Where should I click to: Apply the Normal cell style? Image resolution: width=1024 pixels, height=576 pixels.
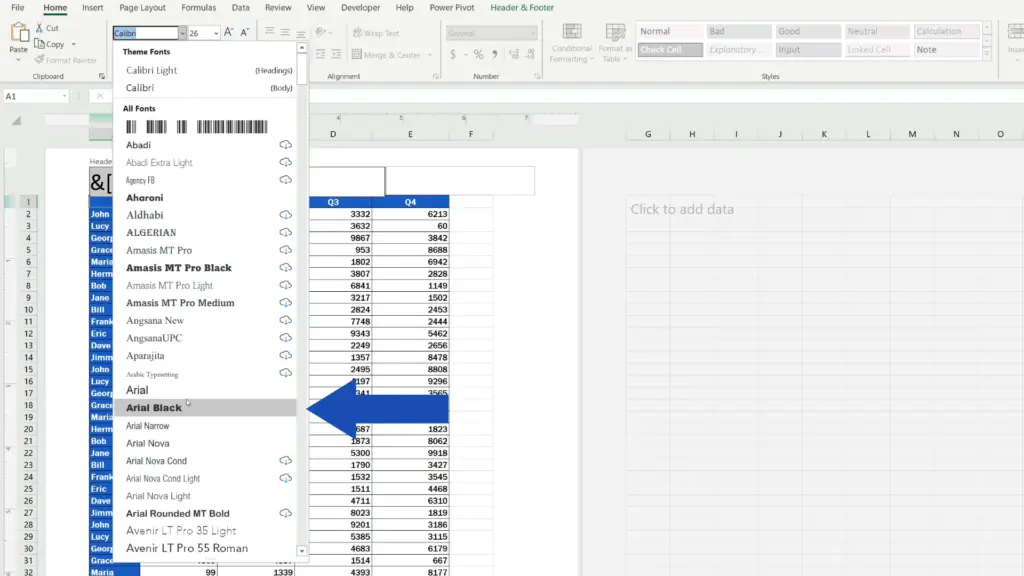(x=670, y=31)
